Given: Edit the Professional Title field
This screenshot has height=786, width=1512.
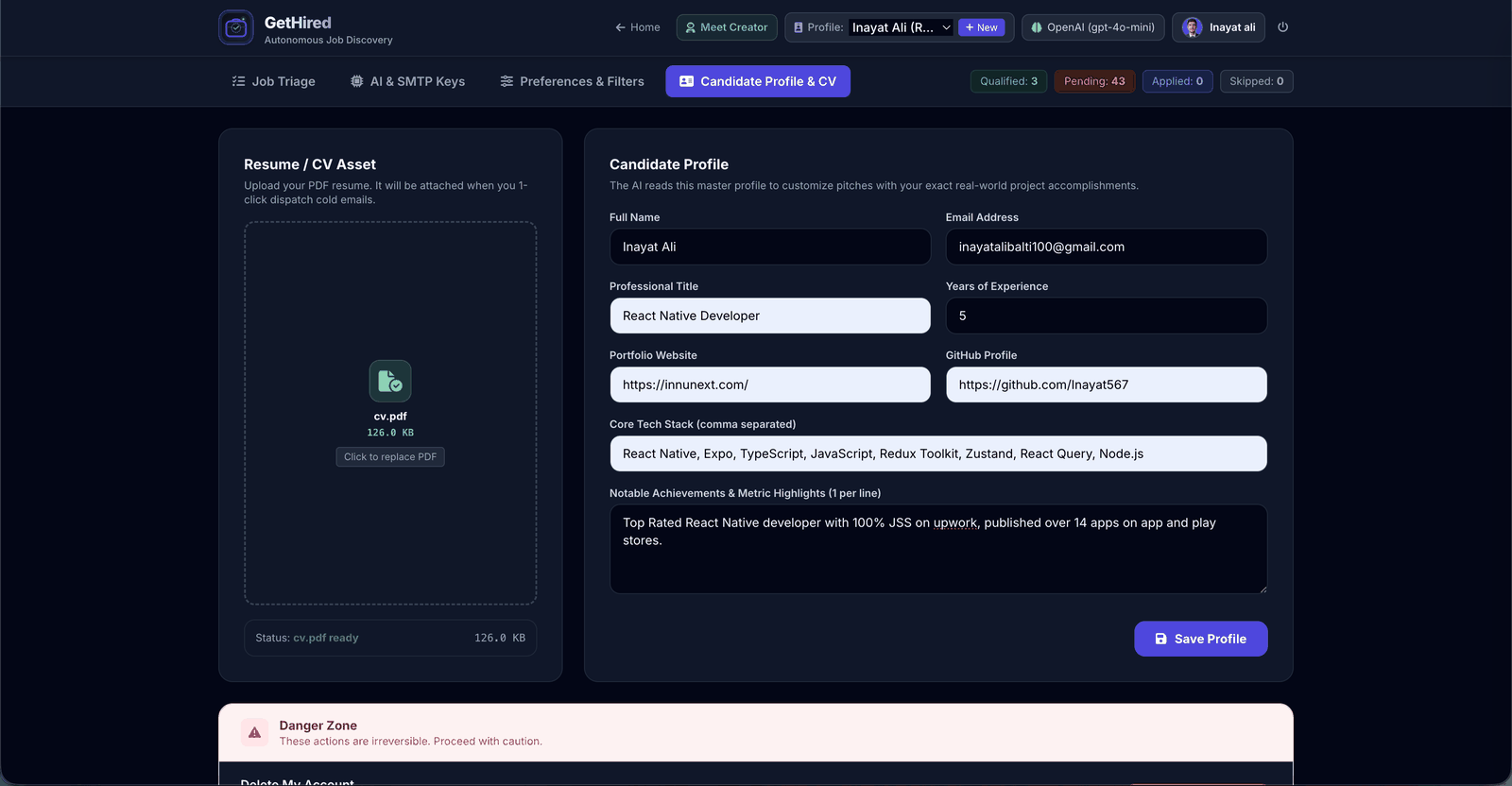Looking at the screenshot, I should [770, 316].
